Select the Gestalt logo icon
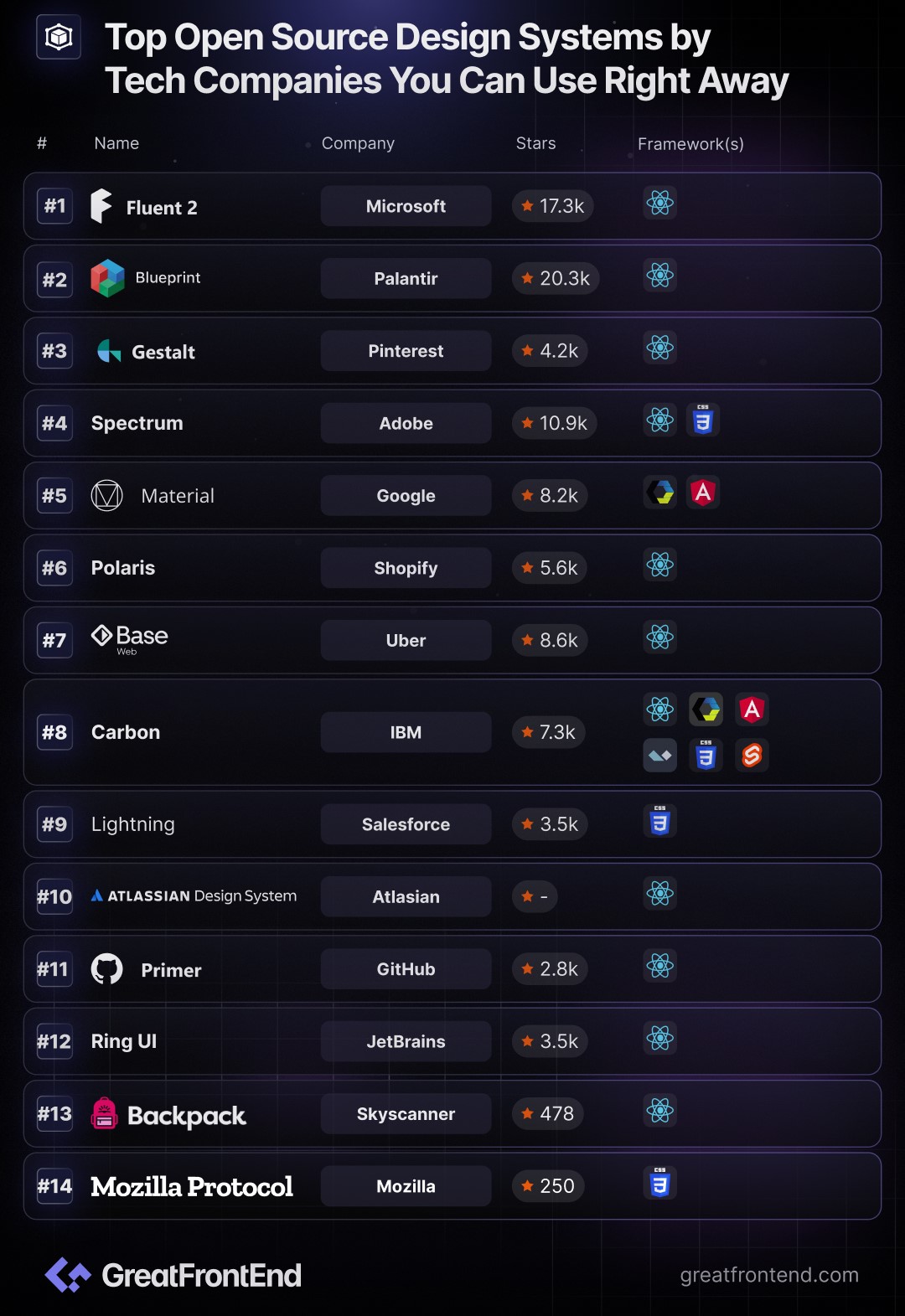The width and height of the screenshot is (905, 1316). [109, 351]
